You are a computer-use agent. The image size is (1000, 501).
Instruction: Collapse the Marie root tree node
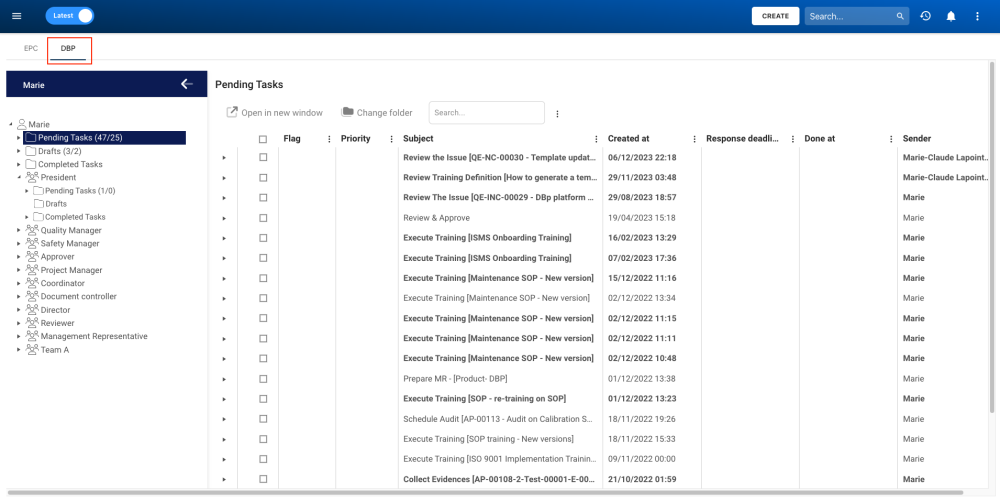[11, 124]
